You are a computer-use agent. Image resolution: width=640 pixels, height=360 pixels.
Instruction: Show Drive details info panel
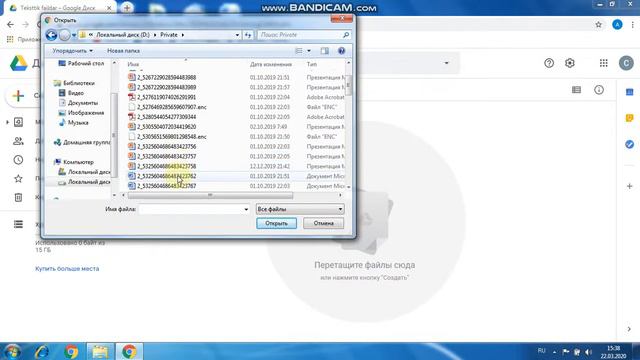(x=599, y=90)
